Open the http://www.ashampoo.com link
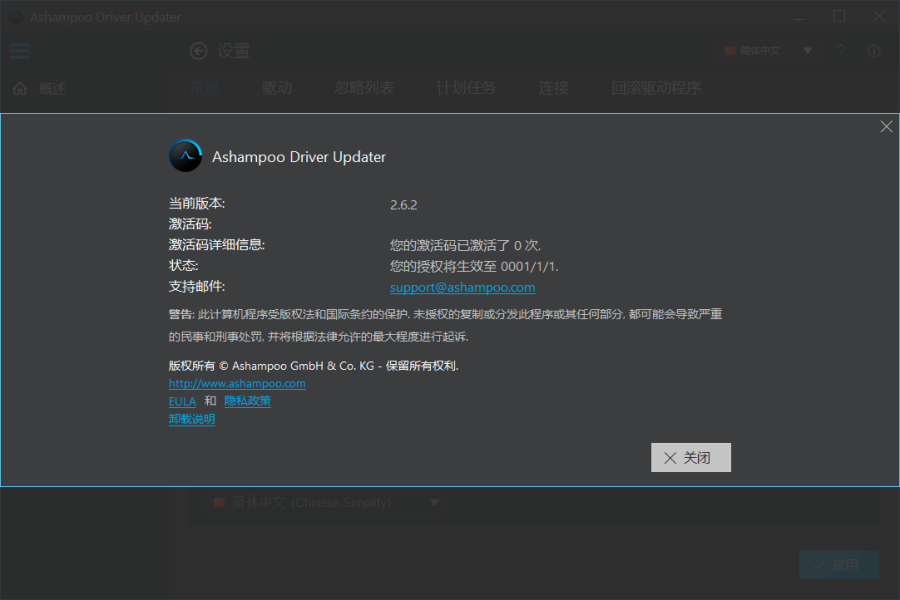 point(237,384)
